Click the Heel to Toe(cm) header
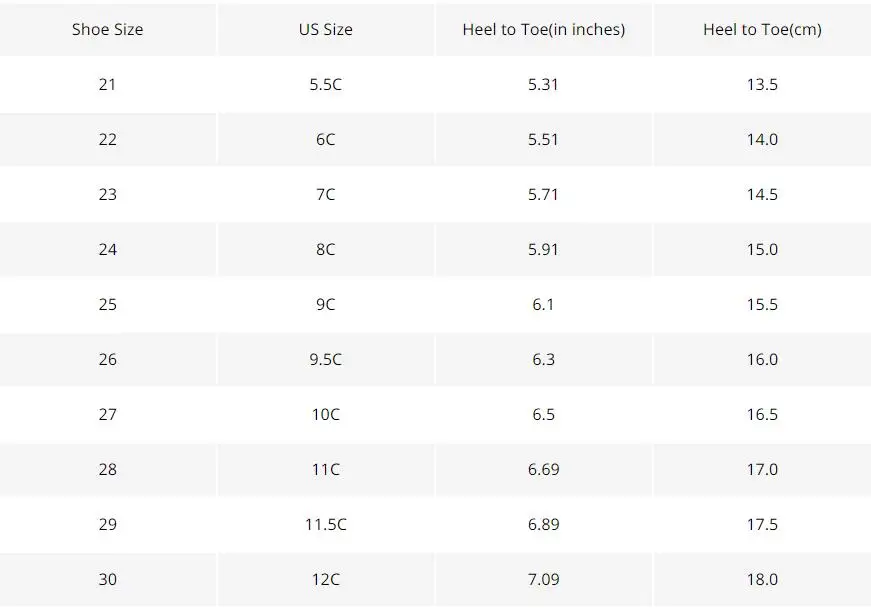 coord(762,29)
